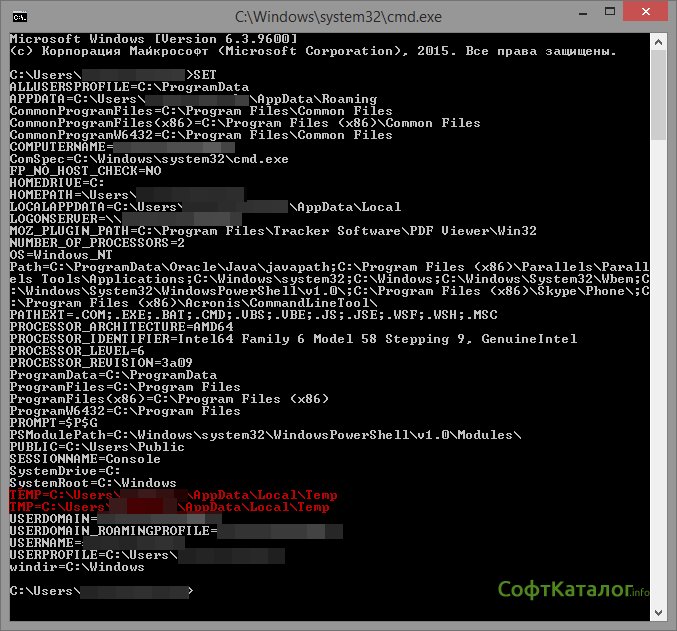Click the SET command on the prompt line
Viewport: 677px width, 631px height.
[204, 75]
